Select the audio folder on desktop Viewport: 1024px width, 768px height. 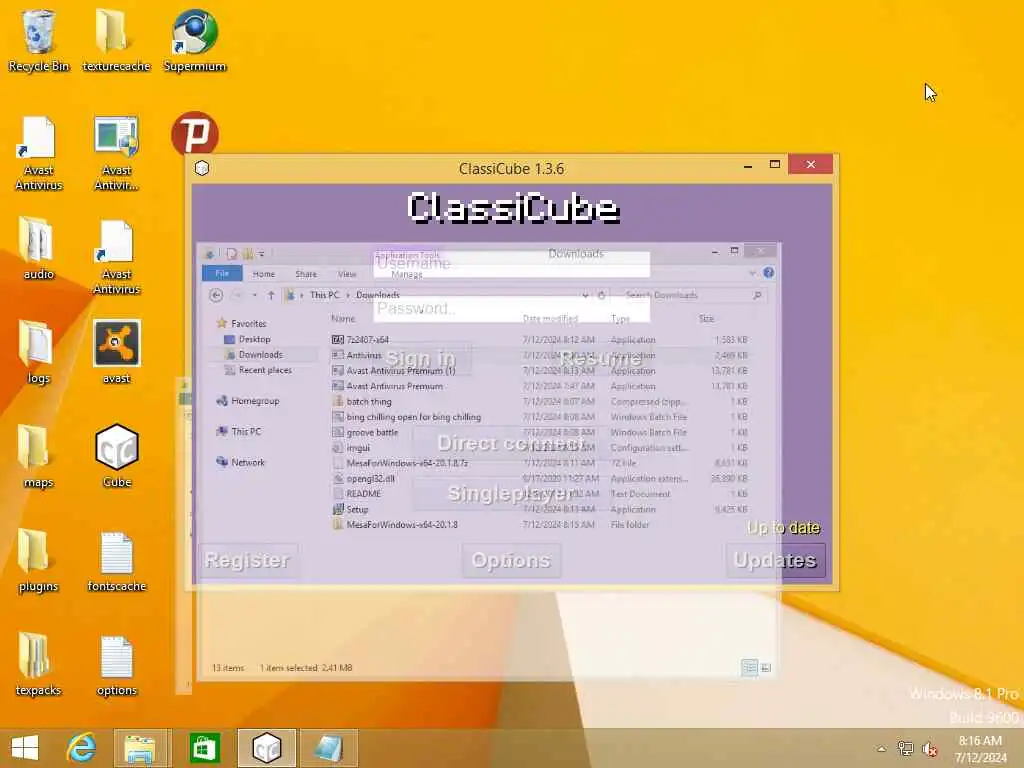pos(39,248)
